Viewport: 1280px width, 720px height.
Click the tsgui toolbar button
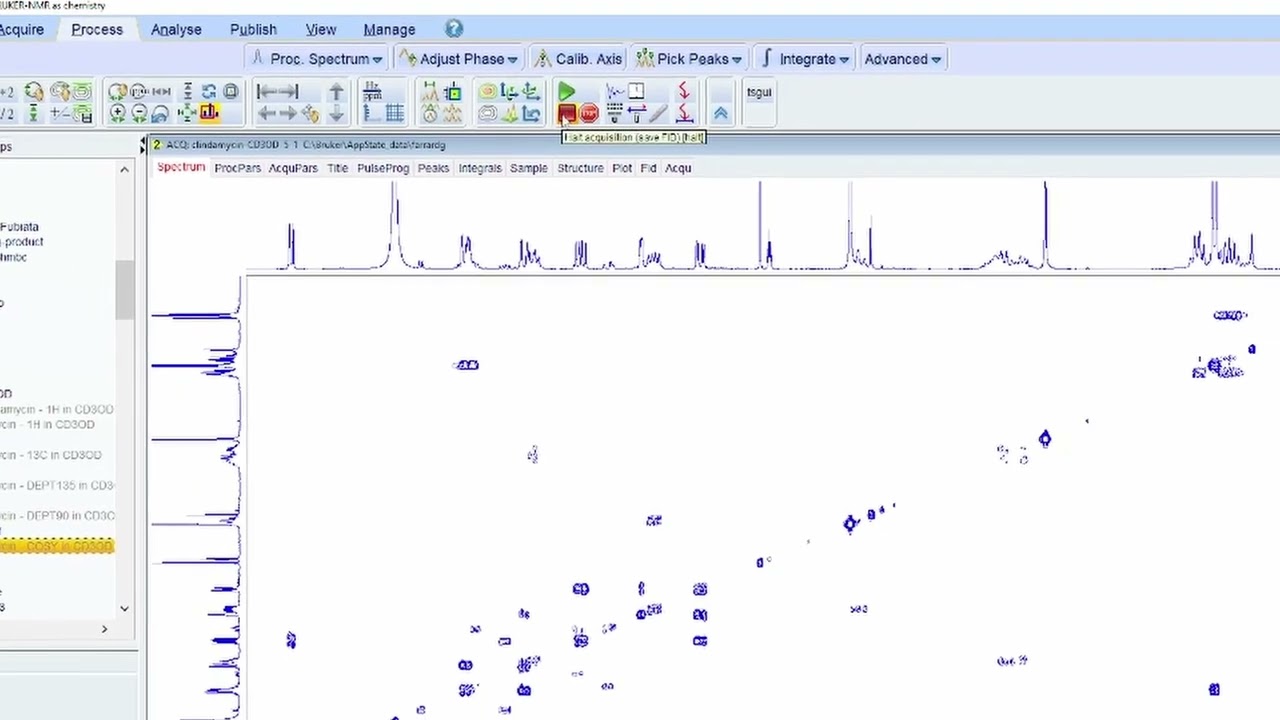pos(759,93)
